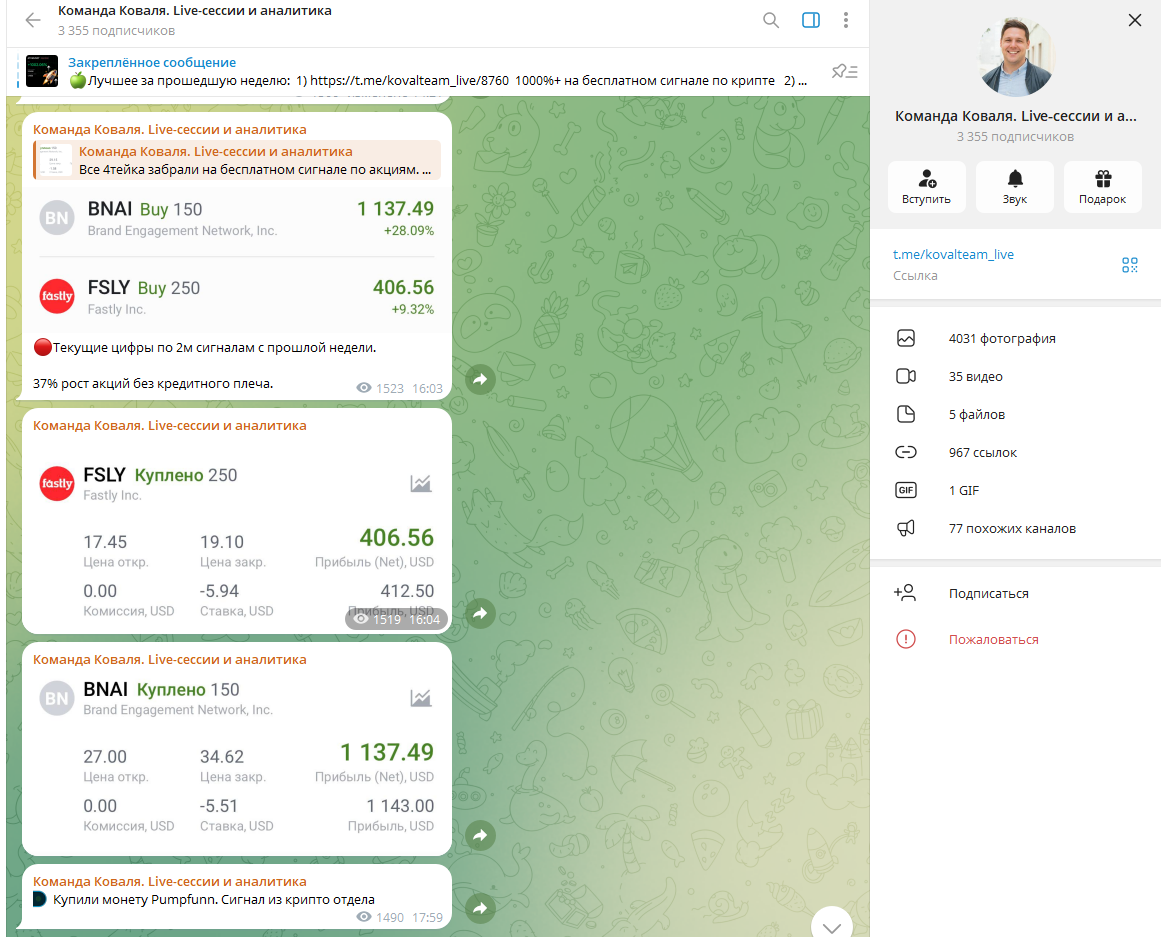Toggle the right info sidebar panel

[x=810, y=20]
